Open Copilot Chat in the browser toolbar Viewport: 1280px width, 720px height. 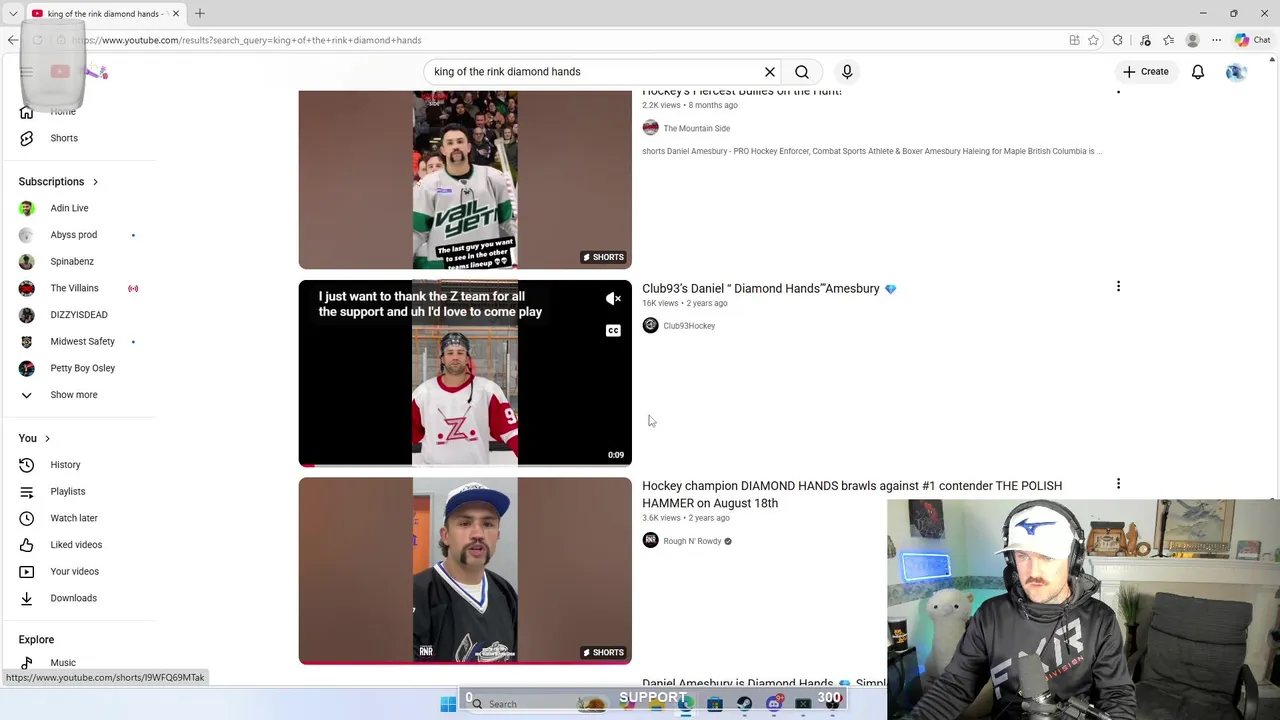point(1252,40)
